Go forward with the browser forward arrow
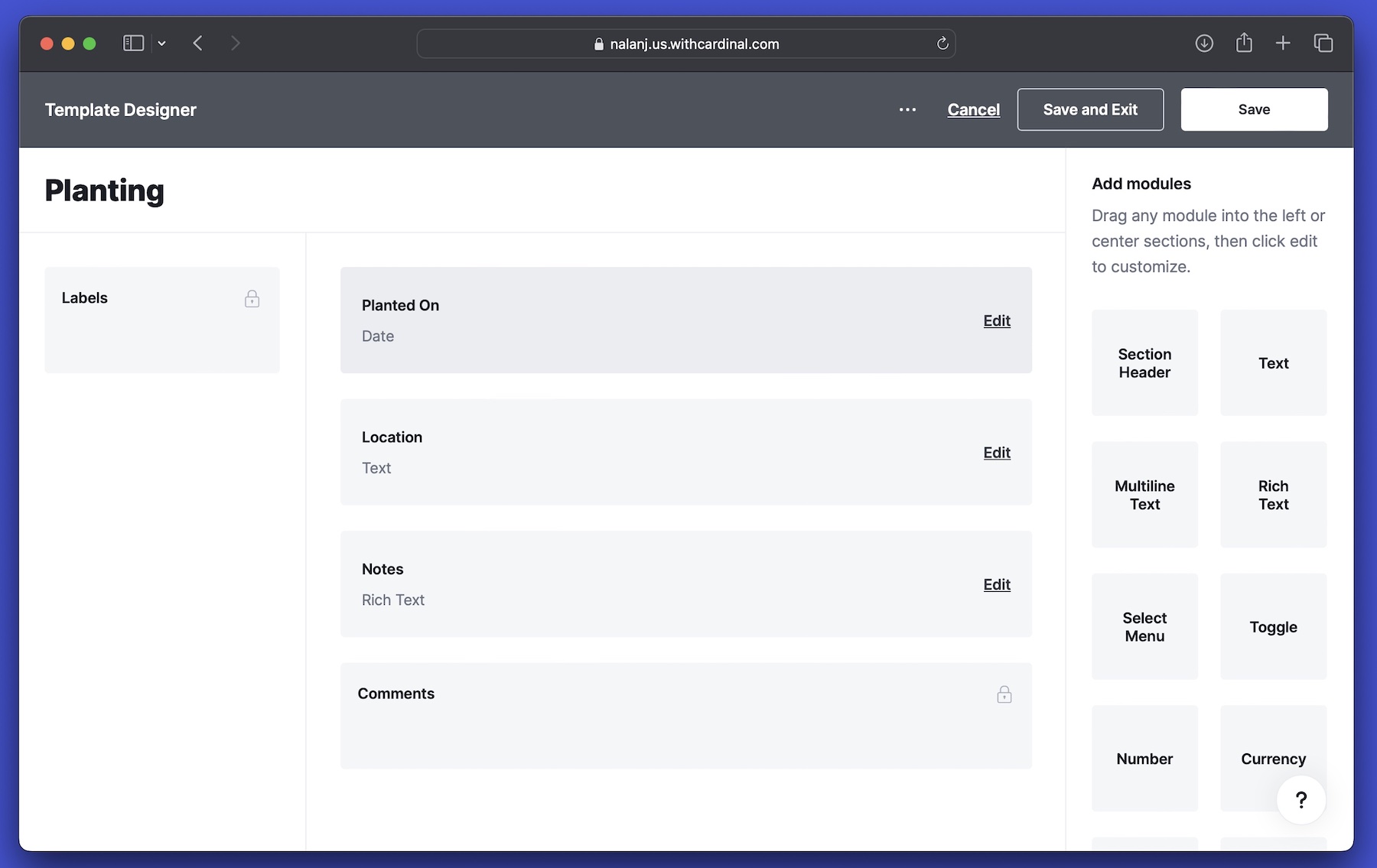This screenshot has height=868, width=1377. click(x=235, y=44)
